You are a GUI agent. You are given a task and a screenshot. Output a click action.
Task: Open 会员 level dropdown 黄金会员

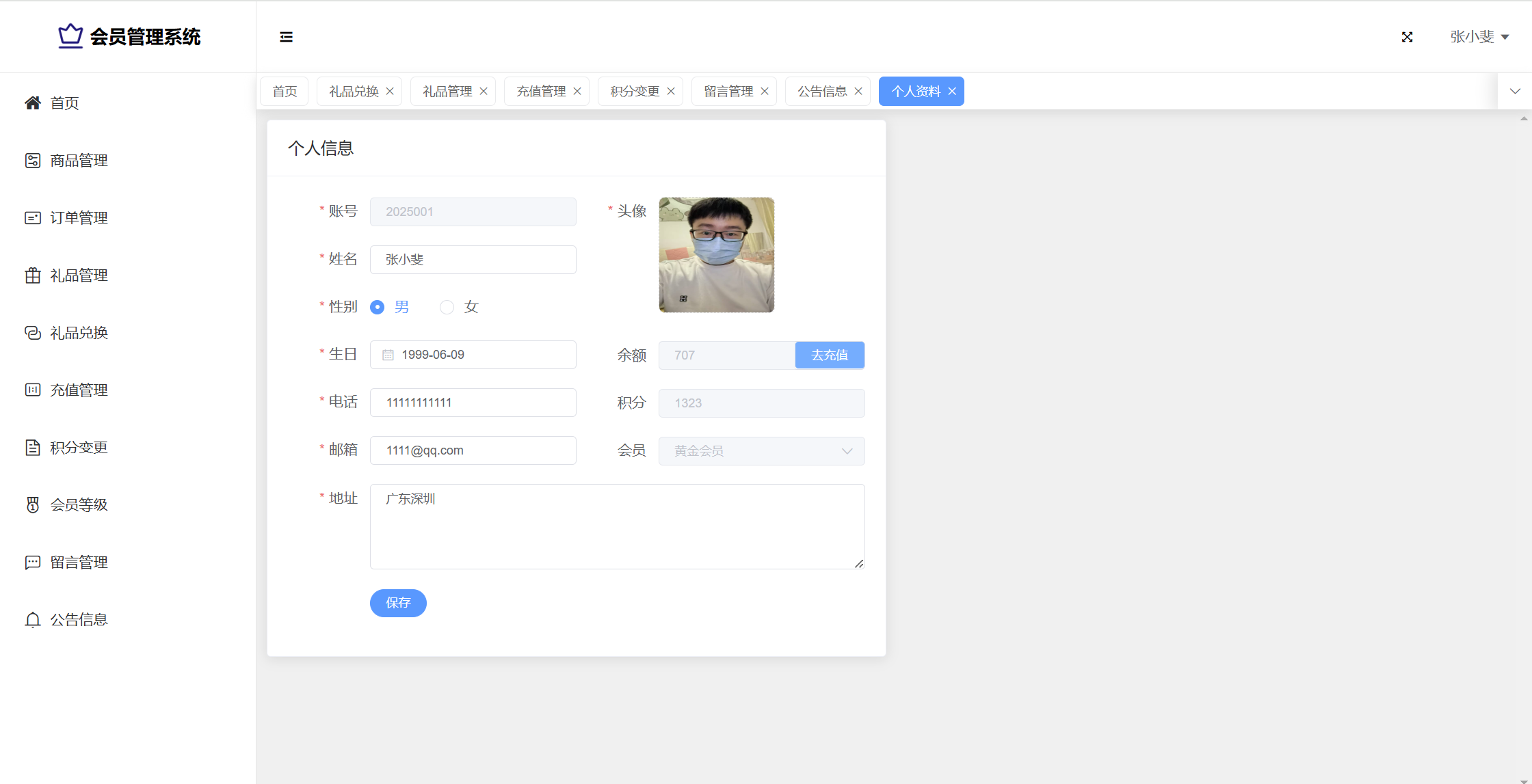tap(761, 451)
